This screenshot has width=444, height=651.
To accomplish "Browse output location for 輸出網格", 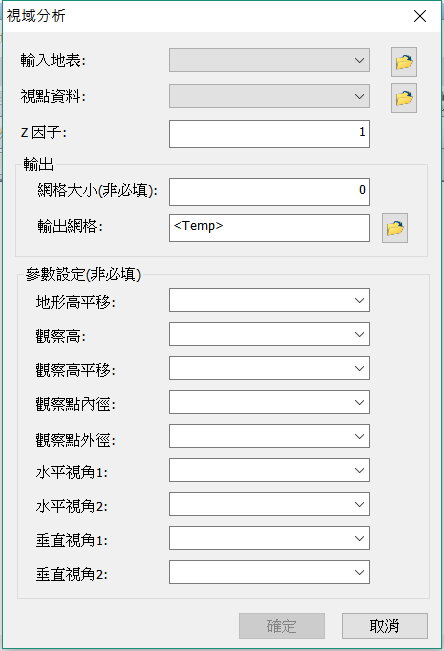I will pos(395,228).
